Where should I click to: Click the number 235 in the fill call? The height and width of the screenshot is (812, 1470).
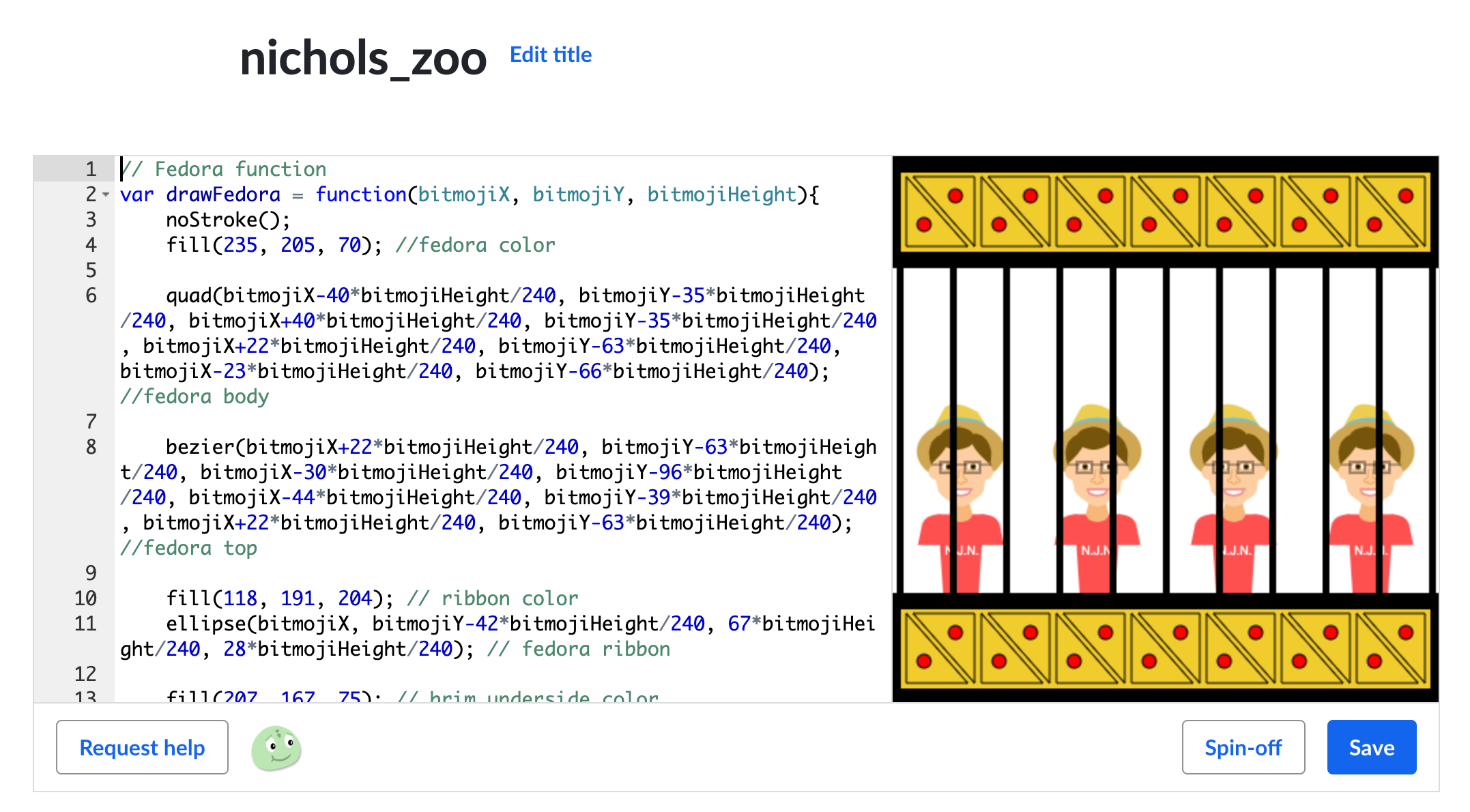click(x=240, y=245)
